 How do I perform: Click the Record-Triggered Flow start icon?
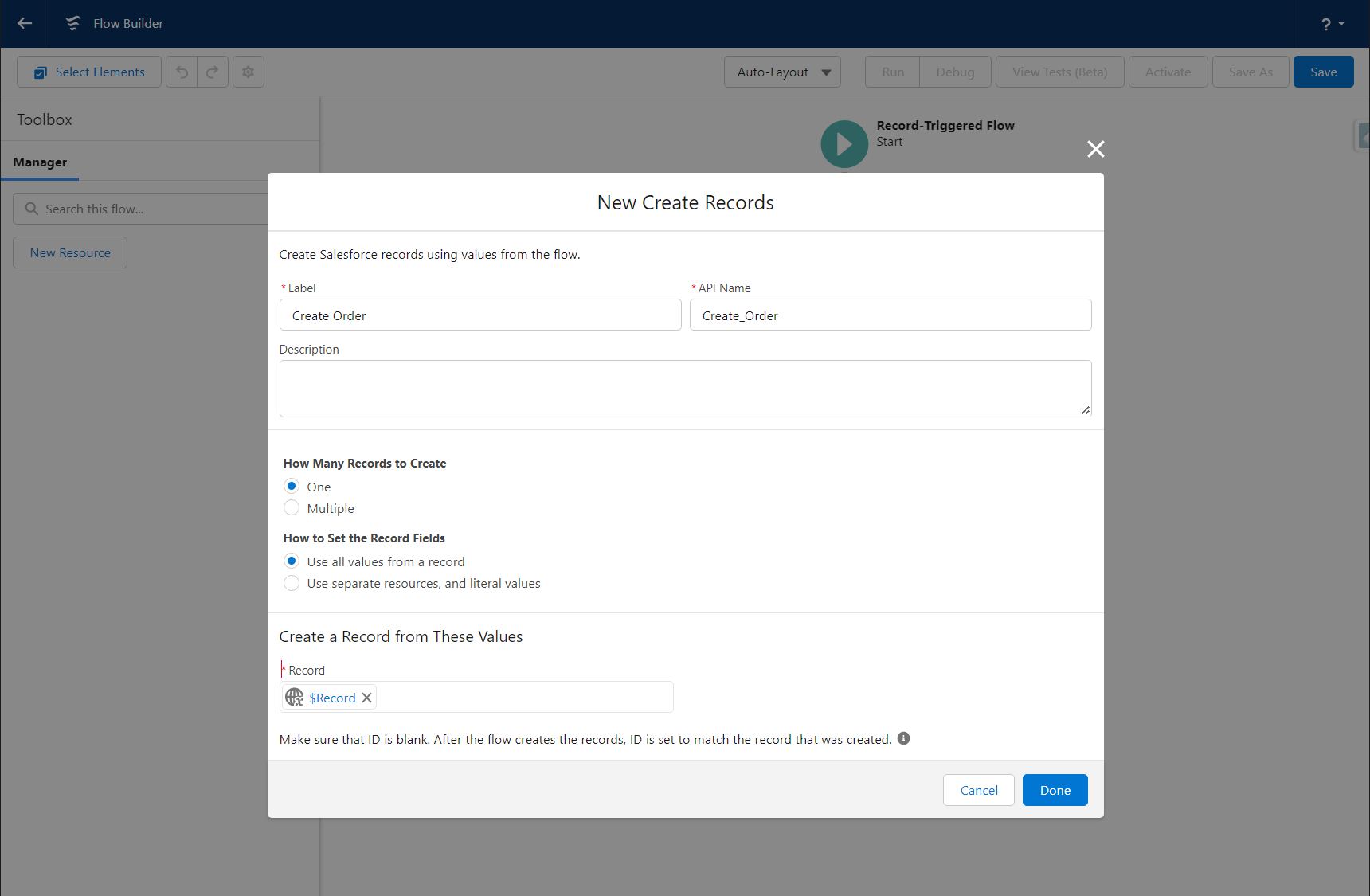click(844, 144)
